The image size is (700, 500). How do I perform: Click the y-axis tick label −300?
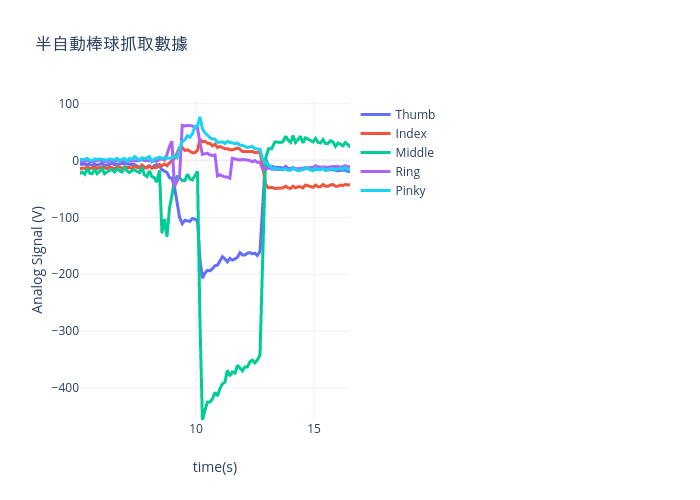(x=65, y=331)
